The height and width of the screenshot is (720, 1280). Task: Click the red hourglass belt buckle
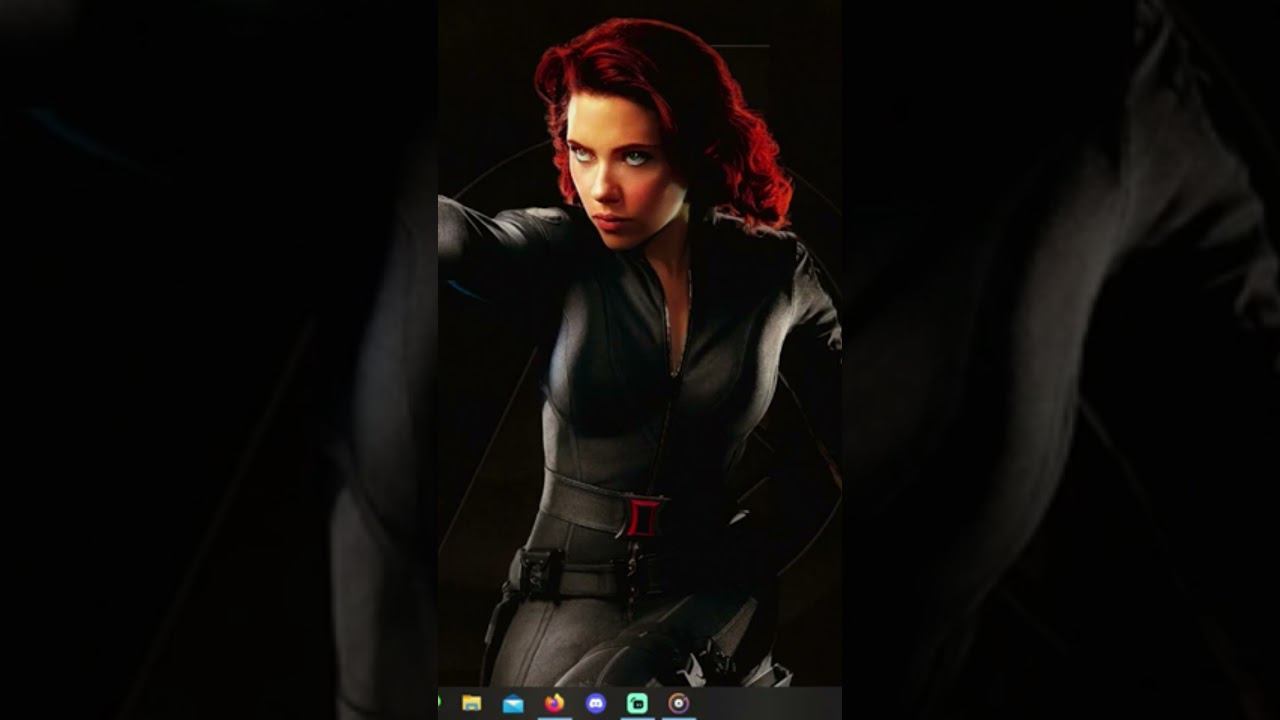point(643,517)
